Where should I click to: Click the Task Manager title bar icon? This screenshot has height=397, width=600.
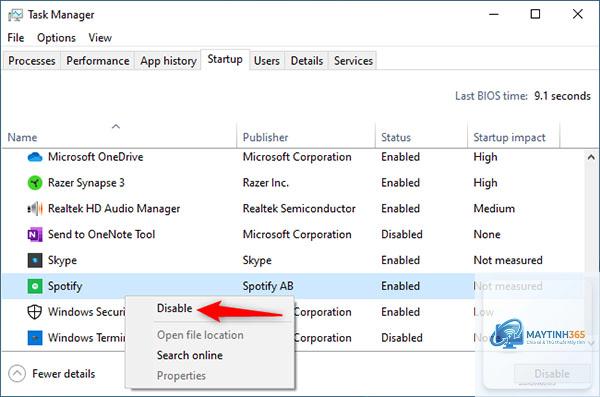pyautogui.click(x=15, y=15)
